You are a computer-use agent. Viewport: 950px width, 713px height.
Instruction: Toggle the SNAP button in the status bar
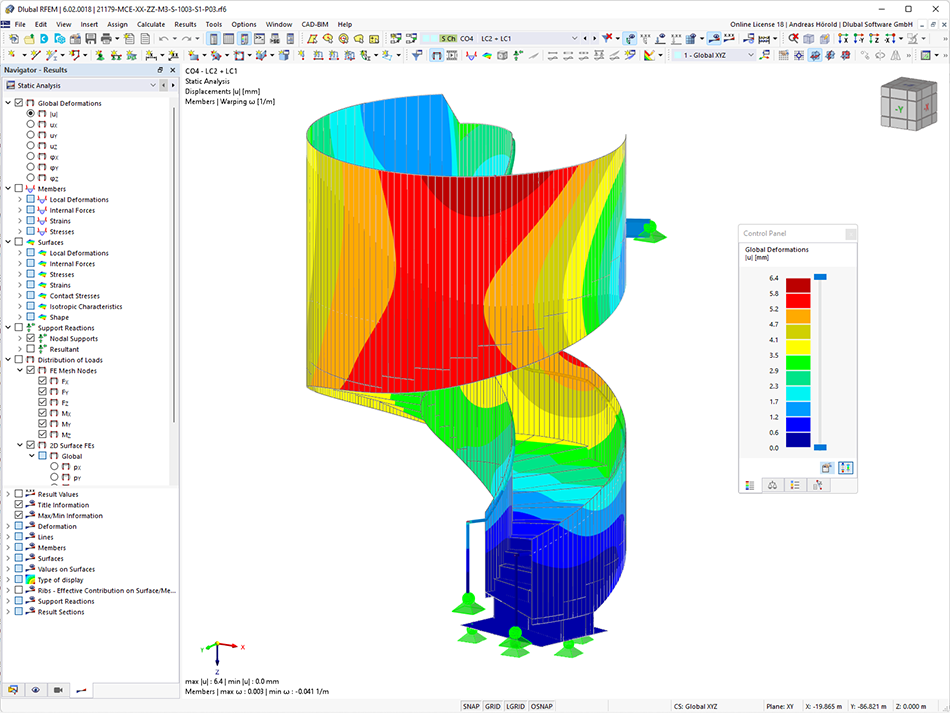(471, 706)
